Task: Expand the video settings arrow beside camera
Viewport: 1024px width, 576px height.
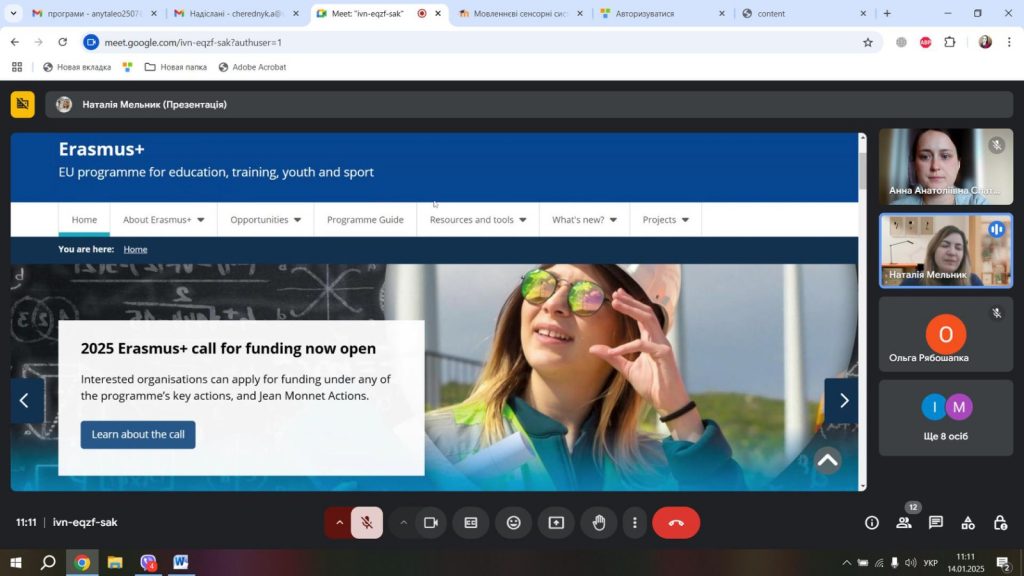Action: coord(404,522)
